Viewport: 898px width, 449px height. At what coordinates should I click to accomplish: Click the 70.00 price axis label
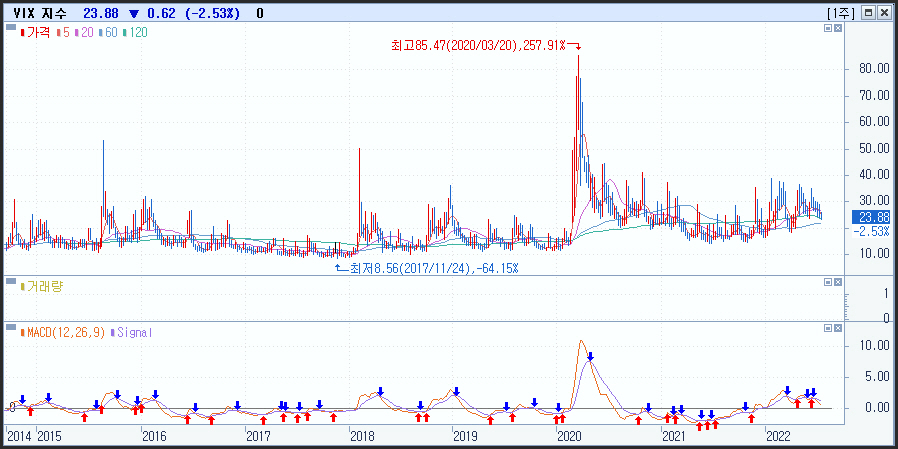coord(874,96)
